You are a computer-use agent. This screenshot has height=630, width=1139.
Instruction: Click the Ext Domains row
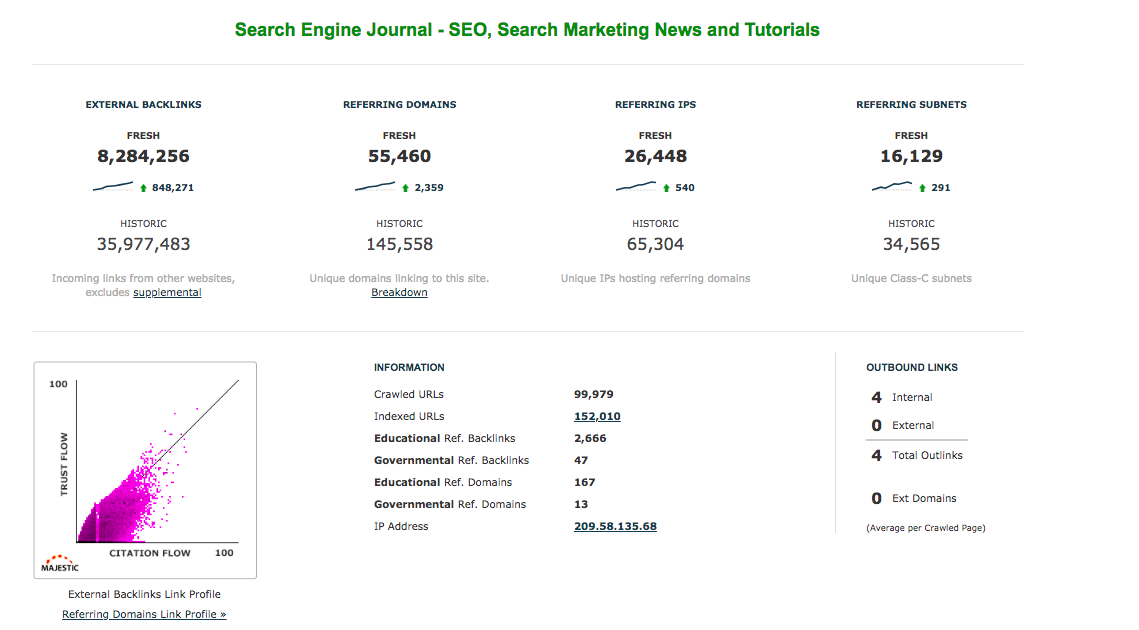tap(914, 498)
